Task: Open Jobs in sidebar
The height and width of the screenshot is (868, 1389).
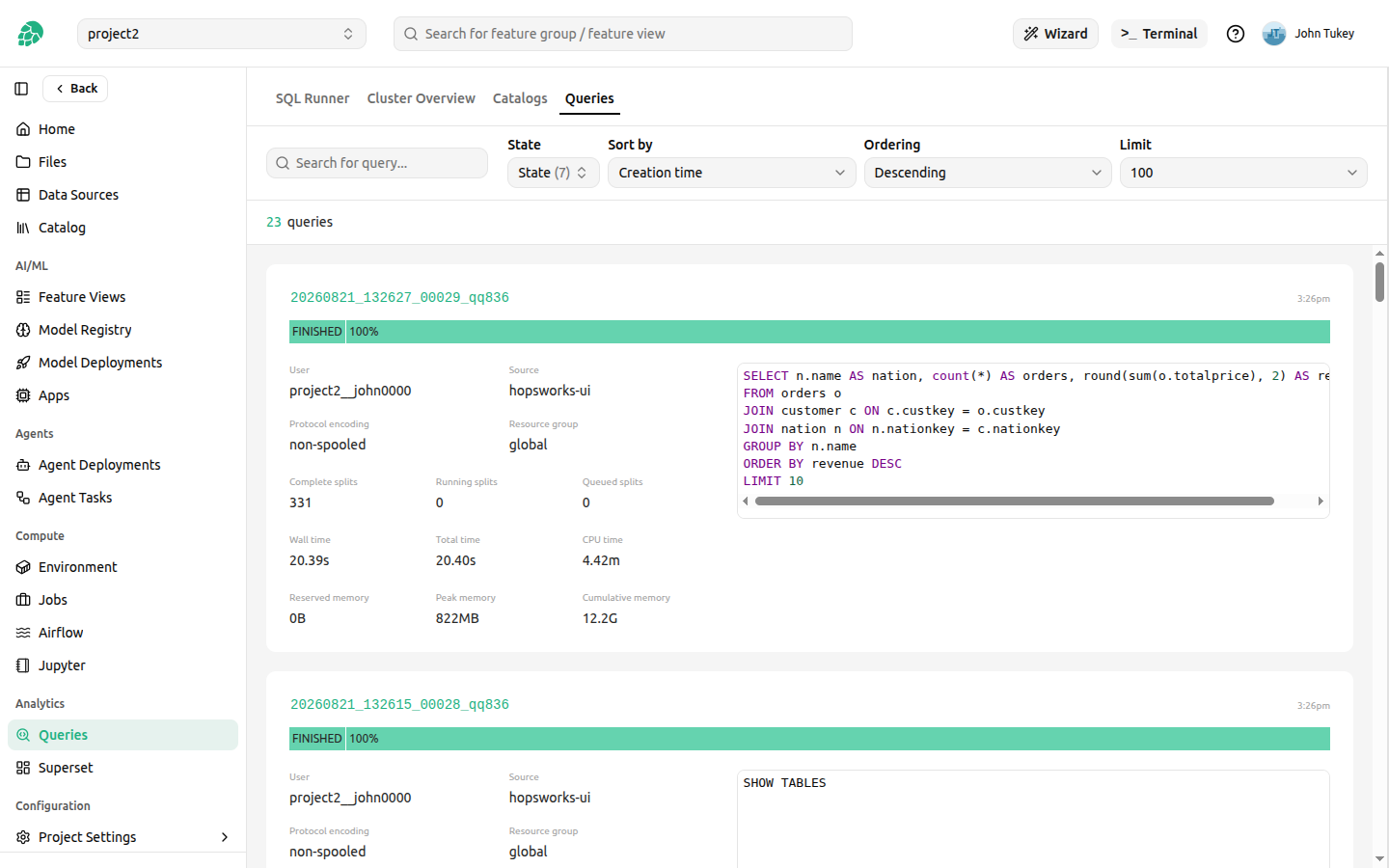Action: 123,600
